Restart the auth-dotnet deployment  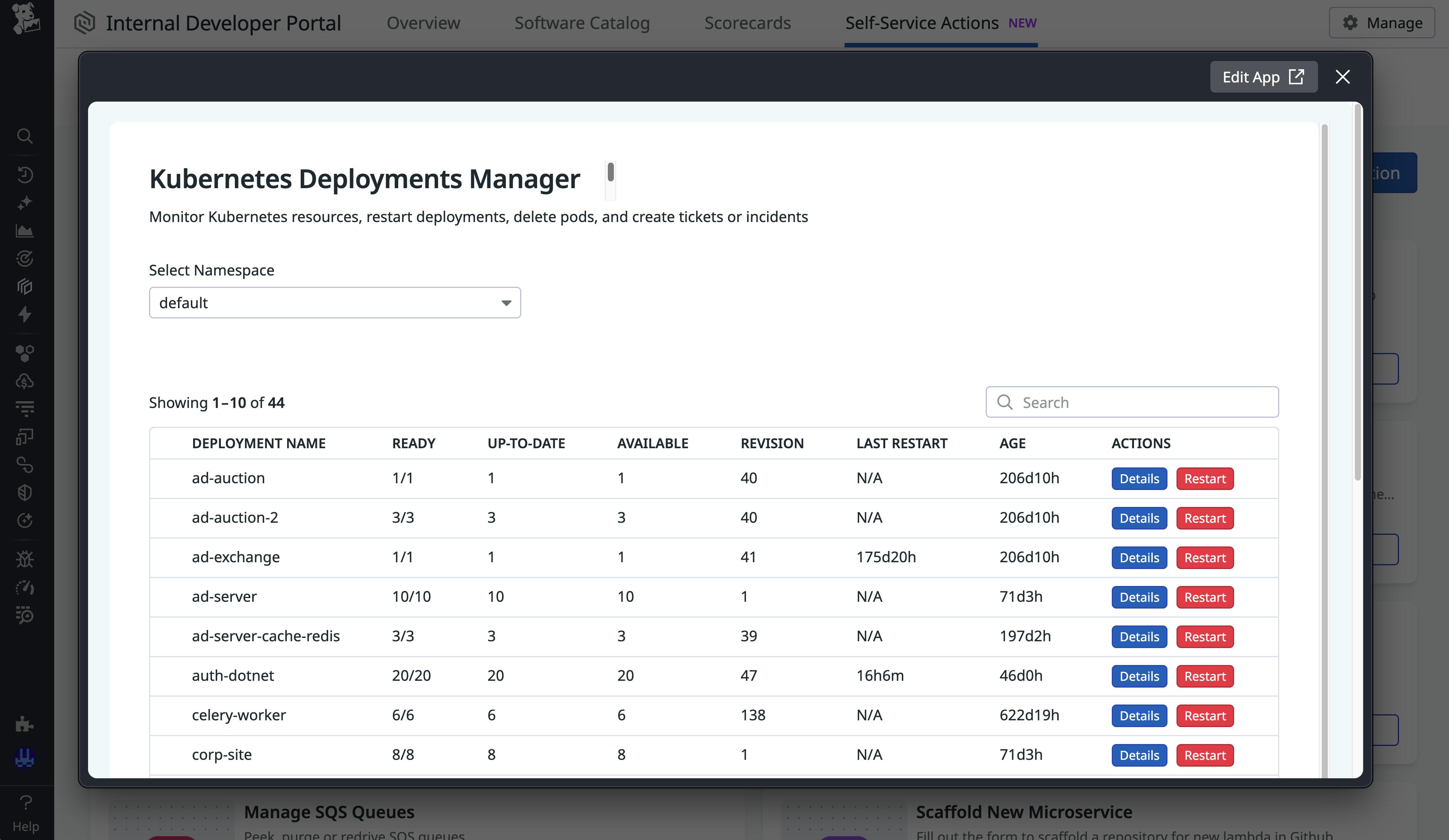point(1205,676)
